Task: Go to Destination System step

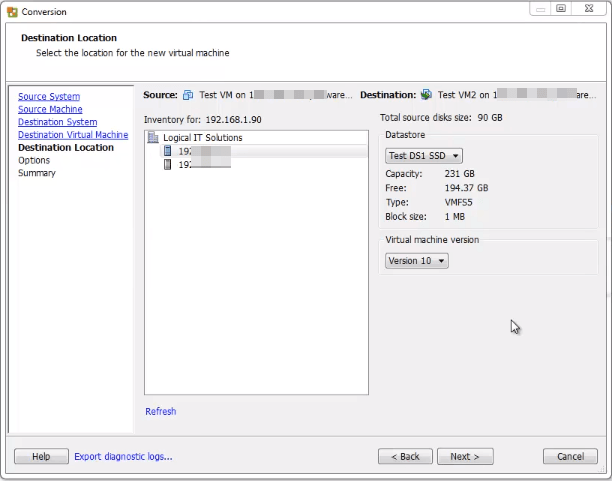Action: tap(58, 122)
